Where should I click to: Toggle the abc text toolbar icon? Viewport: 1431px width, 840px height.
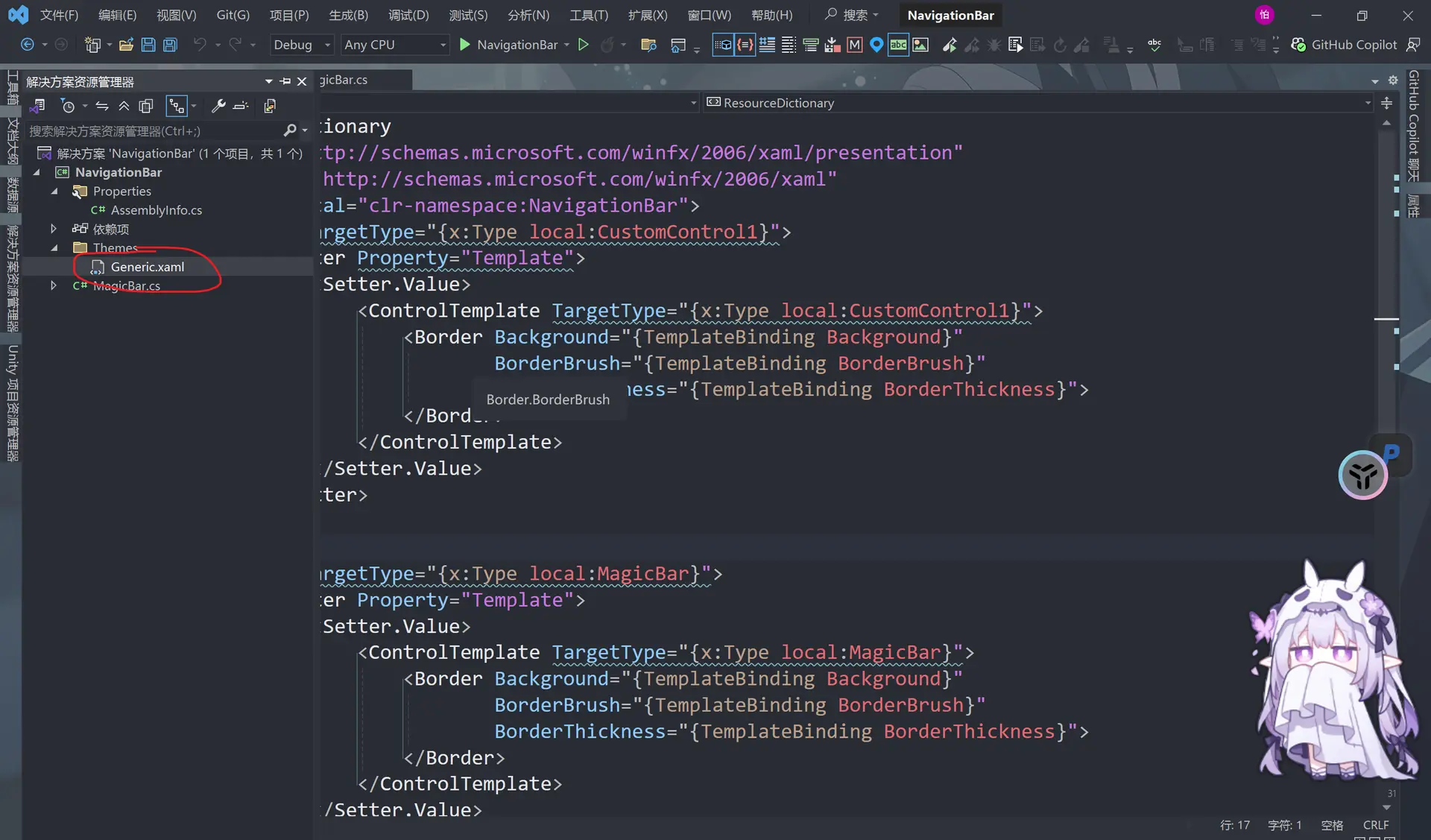point(899,45)
